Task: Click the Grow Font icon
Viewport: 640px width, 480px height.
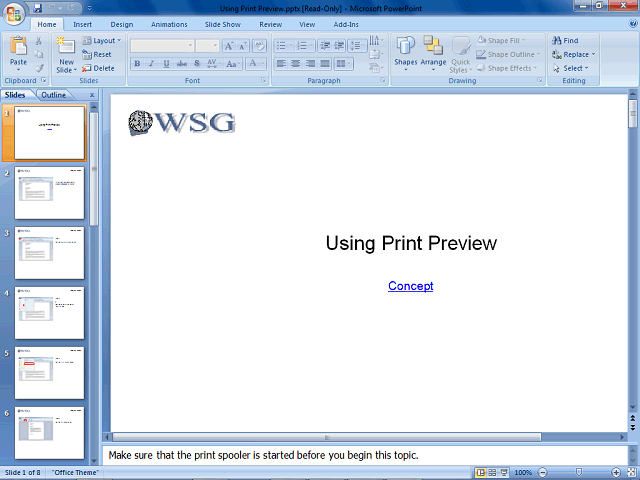Action: [x=229, y=46]
